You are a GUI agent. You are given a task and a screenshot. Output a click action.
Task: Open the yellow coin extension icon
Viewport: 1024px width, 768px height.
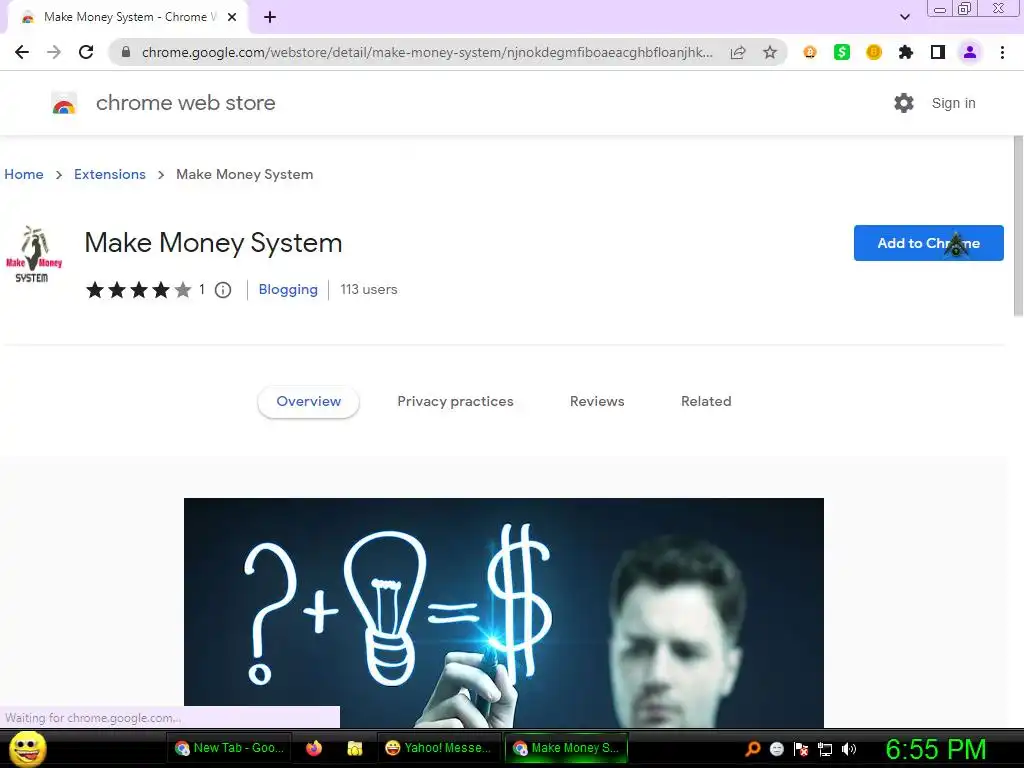tap(874, 52)
